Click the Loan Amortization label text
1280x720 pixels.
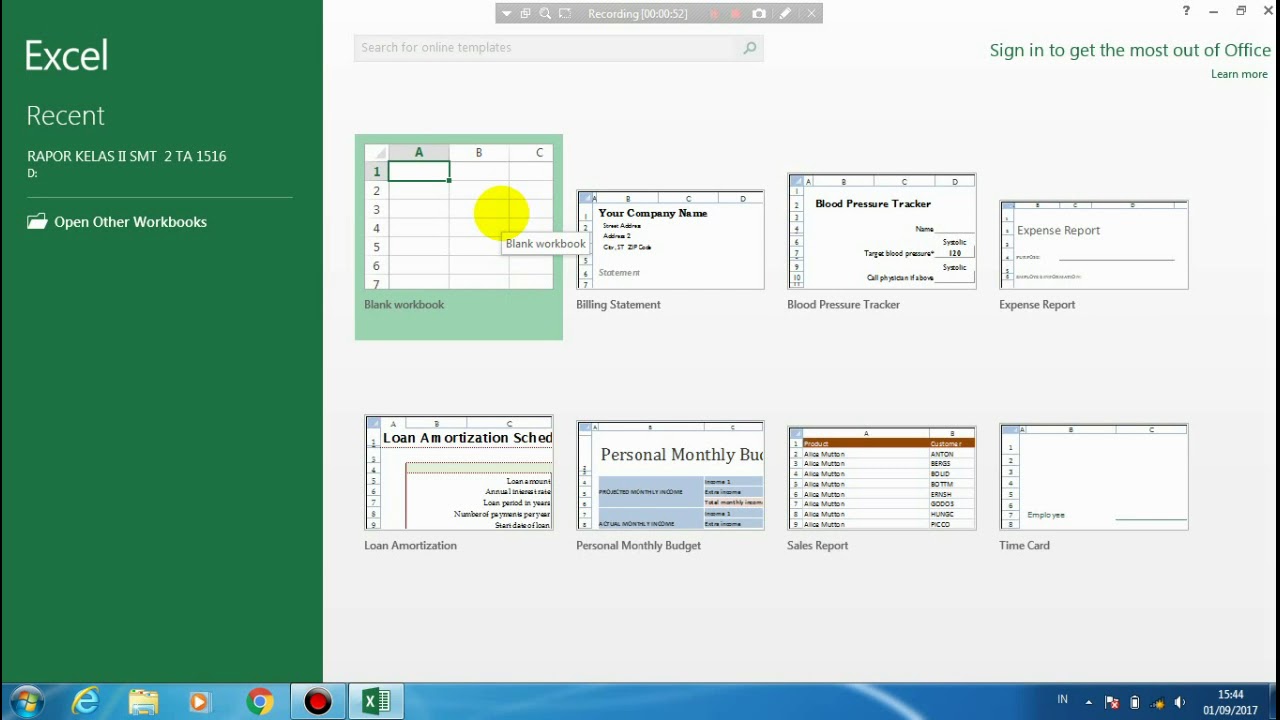point(410,546)
